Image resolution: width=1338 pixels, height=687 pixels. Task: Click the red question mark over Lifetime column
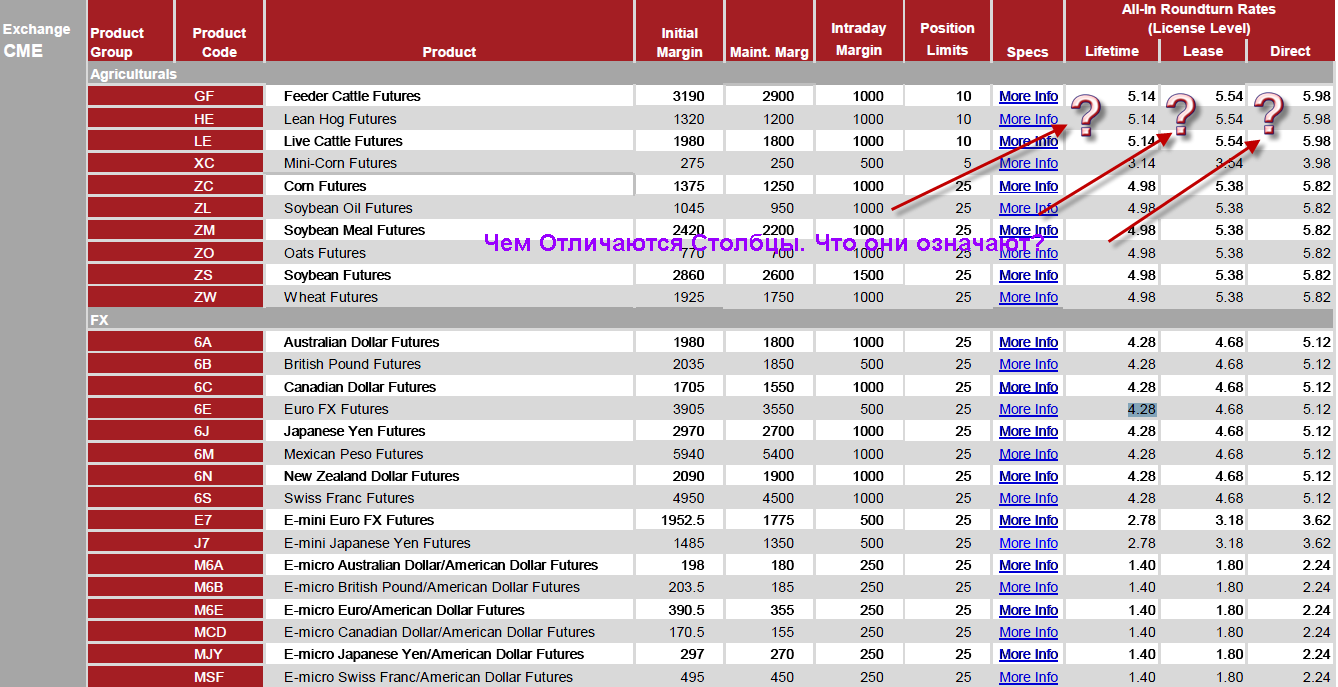point(1088,116)
